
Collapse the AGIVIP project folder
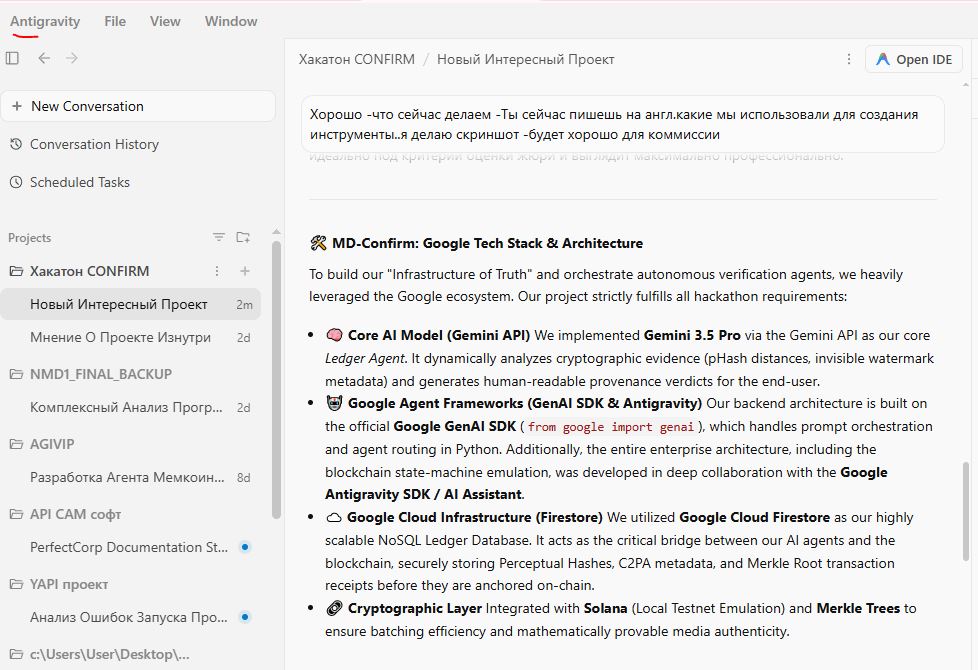16,444
